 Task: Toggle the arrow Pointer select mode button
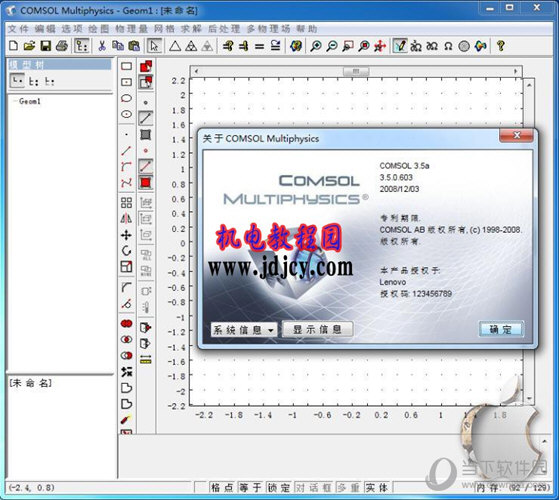pos(155,46)
